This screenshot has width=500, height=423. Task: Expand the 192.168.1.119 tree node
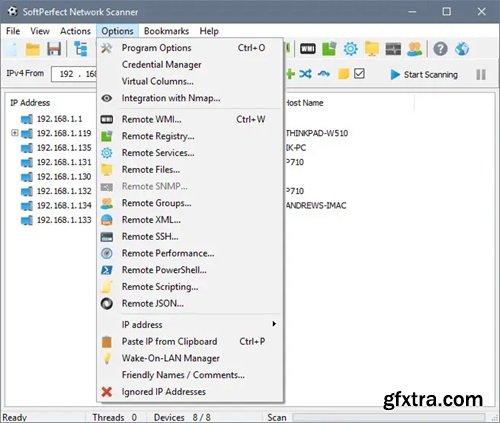(14, 133)
